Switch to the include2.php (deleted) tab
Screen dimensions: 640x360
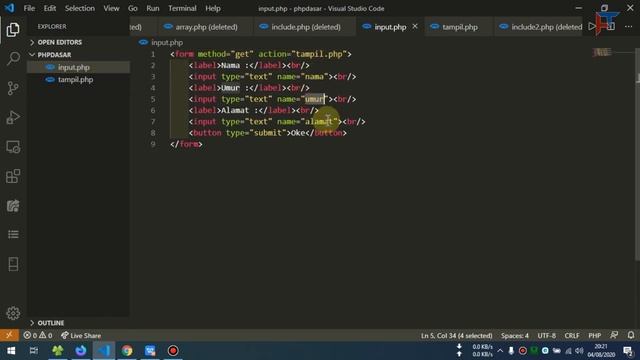(x=539, y=27)
